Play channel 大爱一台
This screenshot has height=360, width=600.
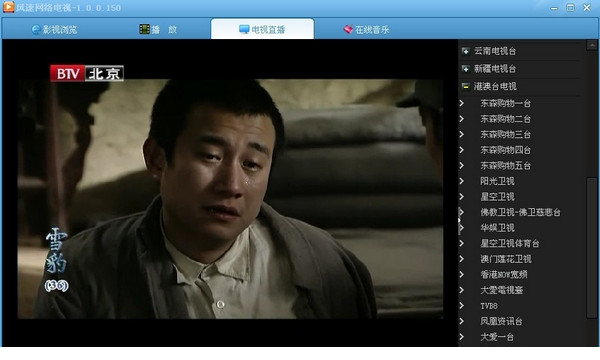tap(497, 337)
